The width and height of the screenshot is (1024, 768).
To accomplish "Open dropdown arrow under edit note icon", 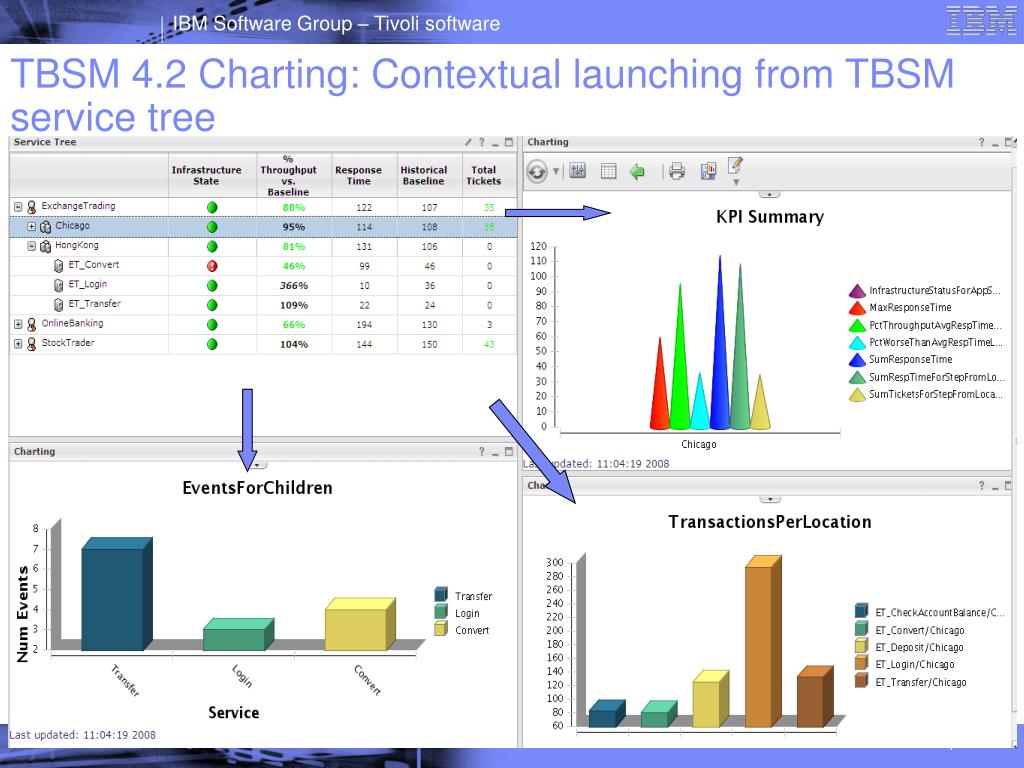I will coord(736,183).
